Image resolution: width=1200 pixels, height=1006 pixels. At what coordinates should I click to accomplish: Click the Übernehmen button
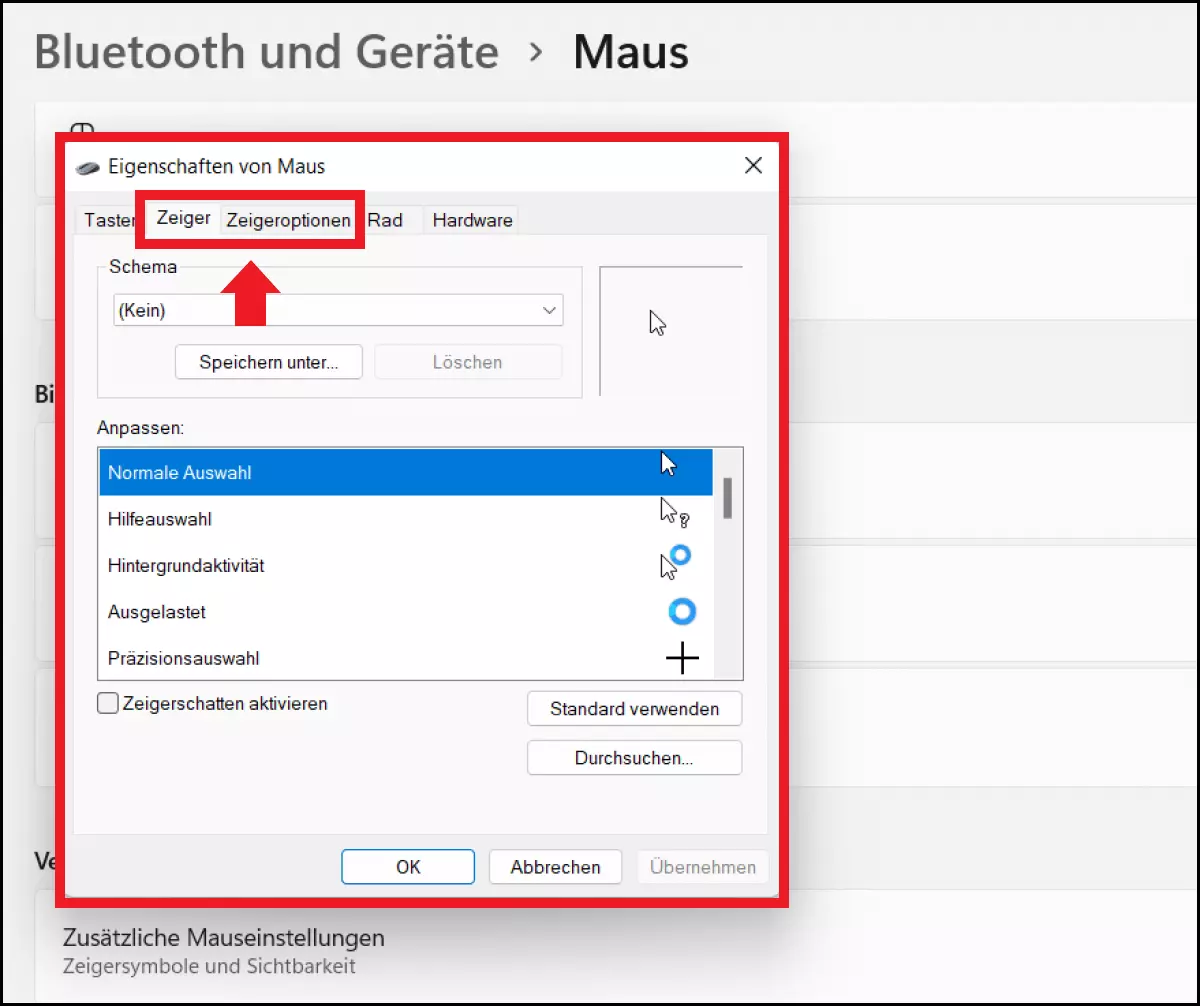click(x=703, y=867)
